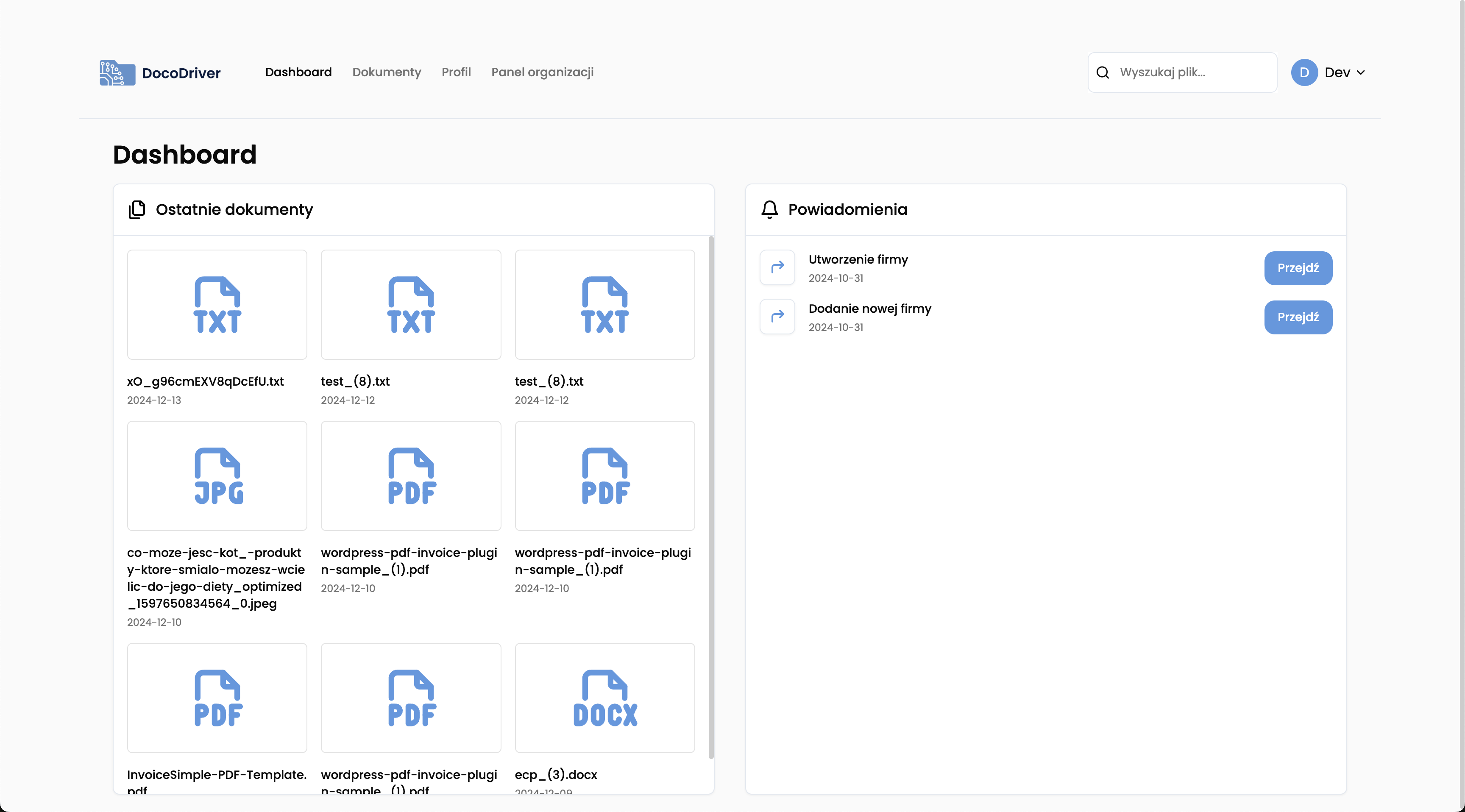Open the JPG file icon thumbnail

pos(217,476)
